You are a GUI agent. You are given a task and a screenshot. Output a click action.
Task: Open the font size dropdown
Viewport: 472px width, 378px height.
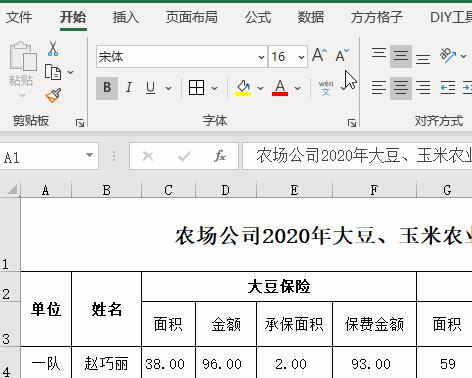pyautogui.click(x=301, y=57)
